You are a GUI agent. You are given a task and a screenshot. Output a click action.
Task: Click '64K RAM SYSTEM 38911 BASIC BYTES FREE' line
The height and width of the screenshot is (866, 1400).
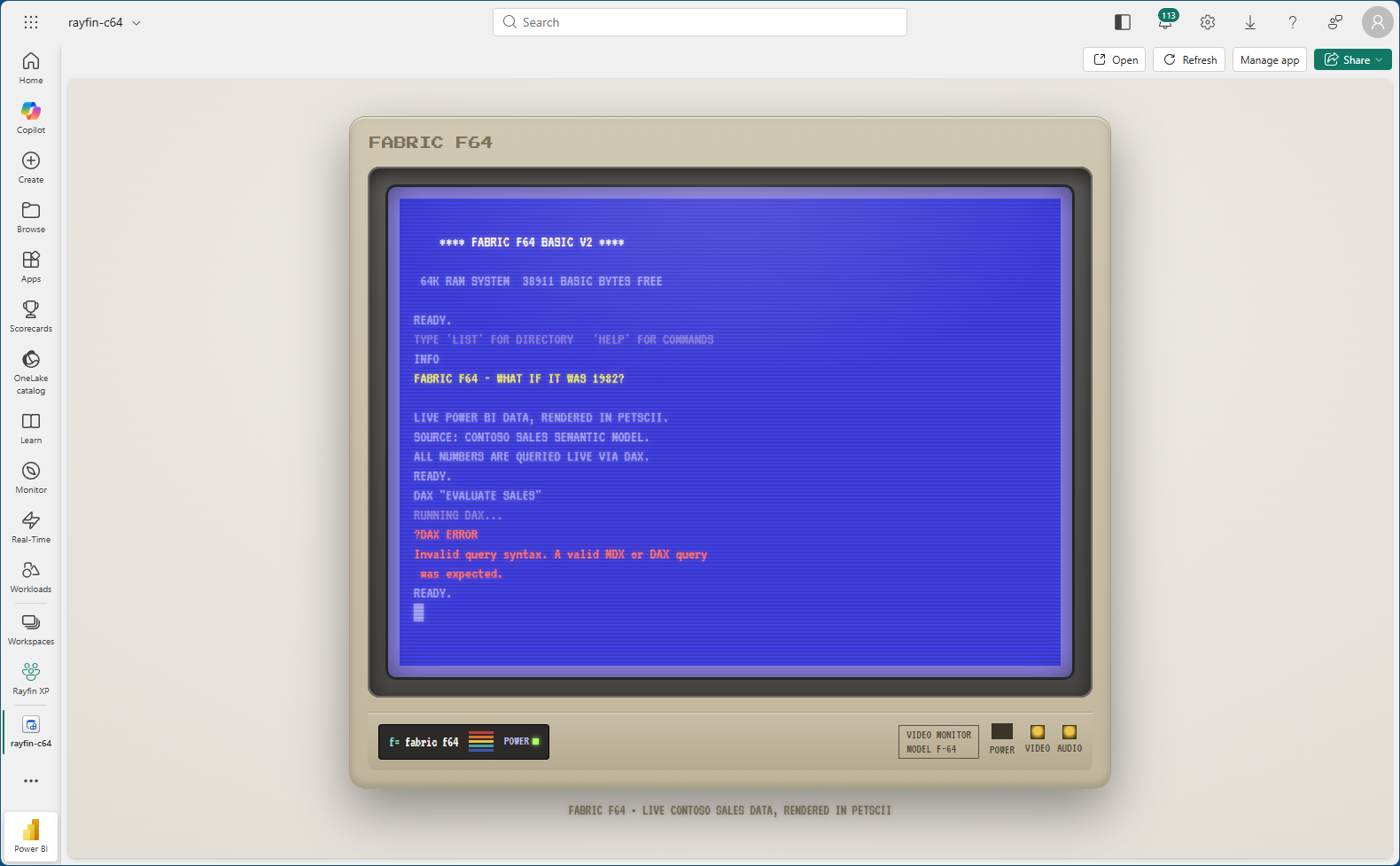(541, 281)
